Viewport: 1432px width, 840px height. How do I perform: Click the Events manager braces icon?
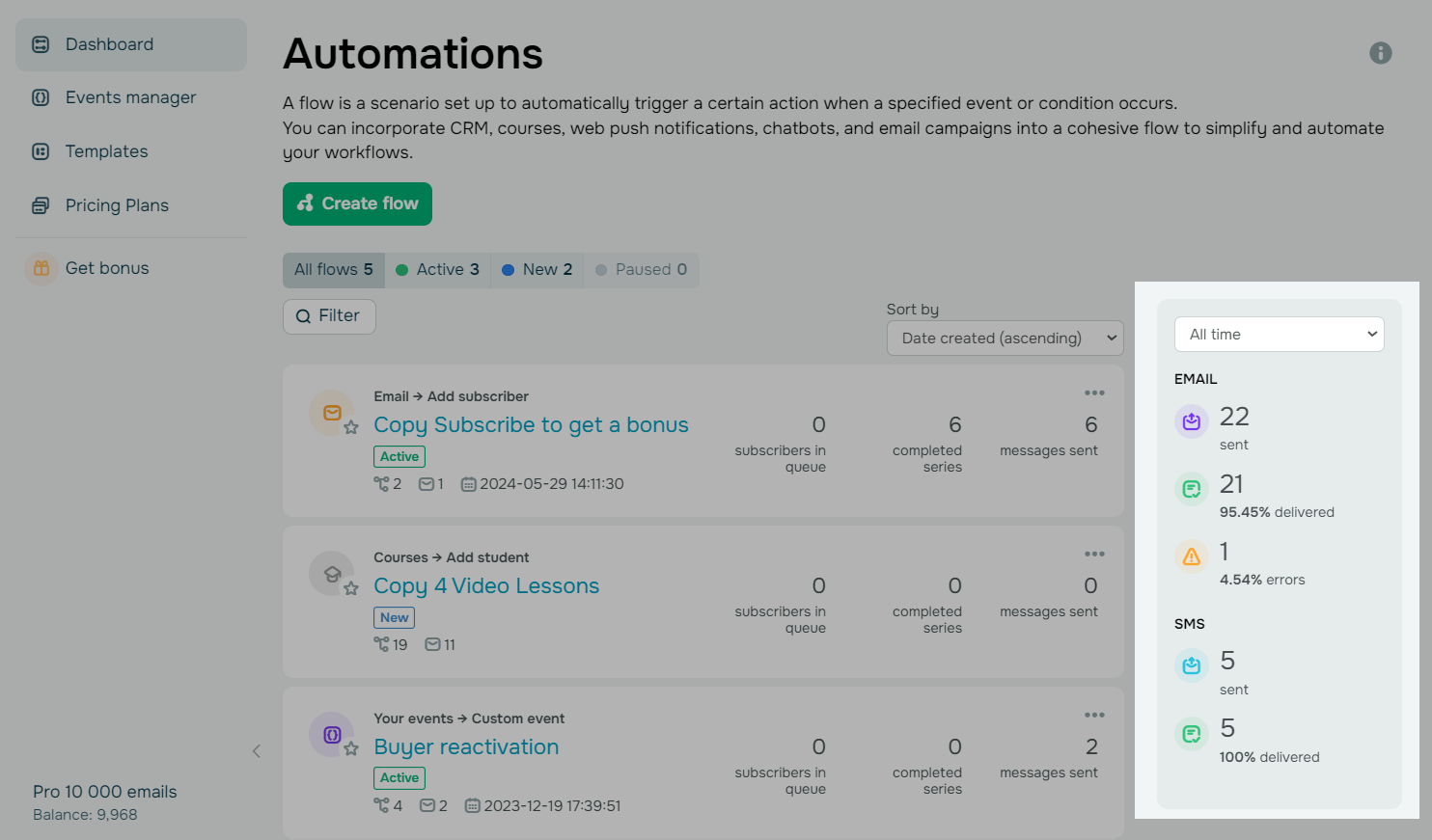click(41, 97)
